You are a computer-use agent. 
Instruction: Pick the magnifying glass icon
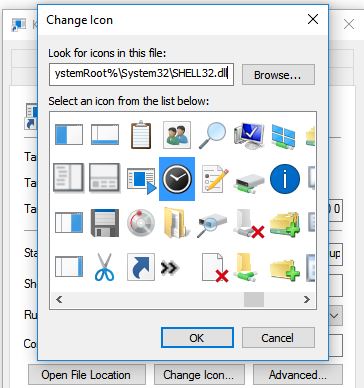click(212, 135)
